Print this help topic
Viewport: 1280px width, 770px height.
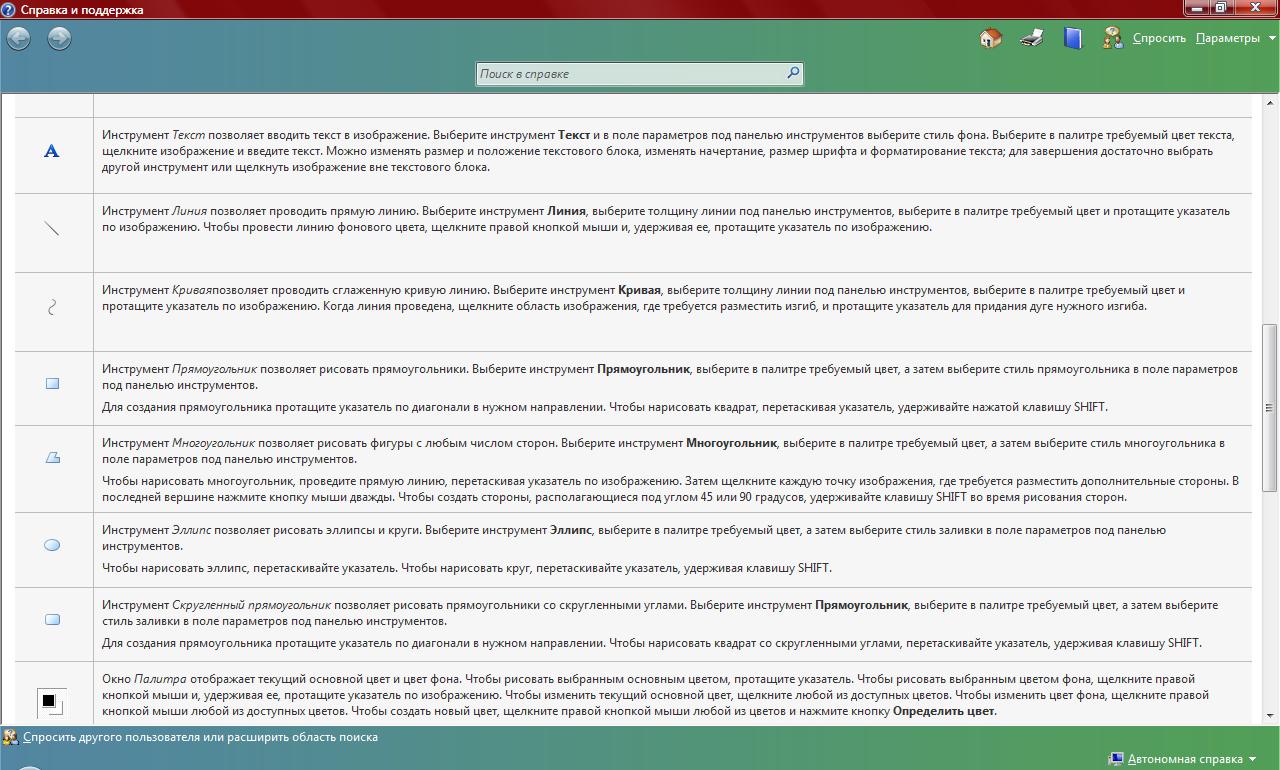1031,39
